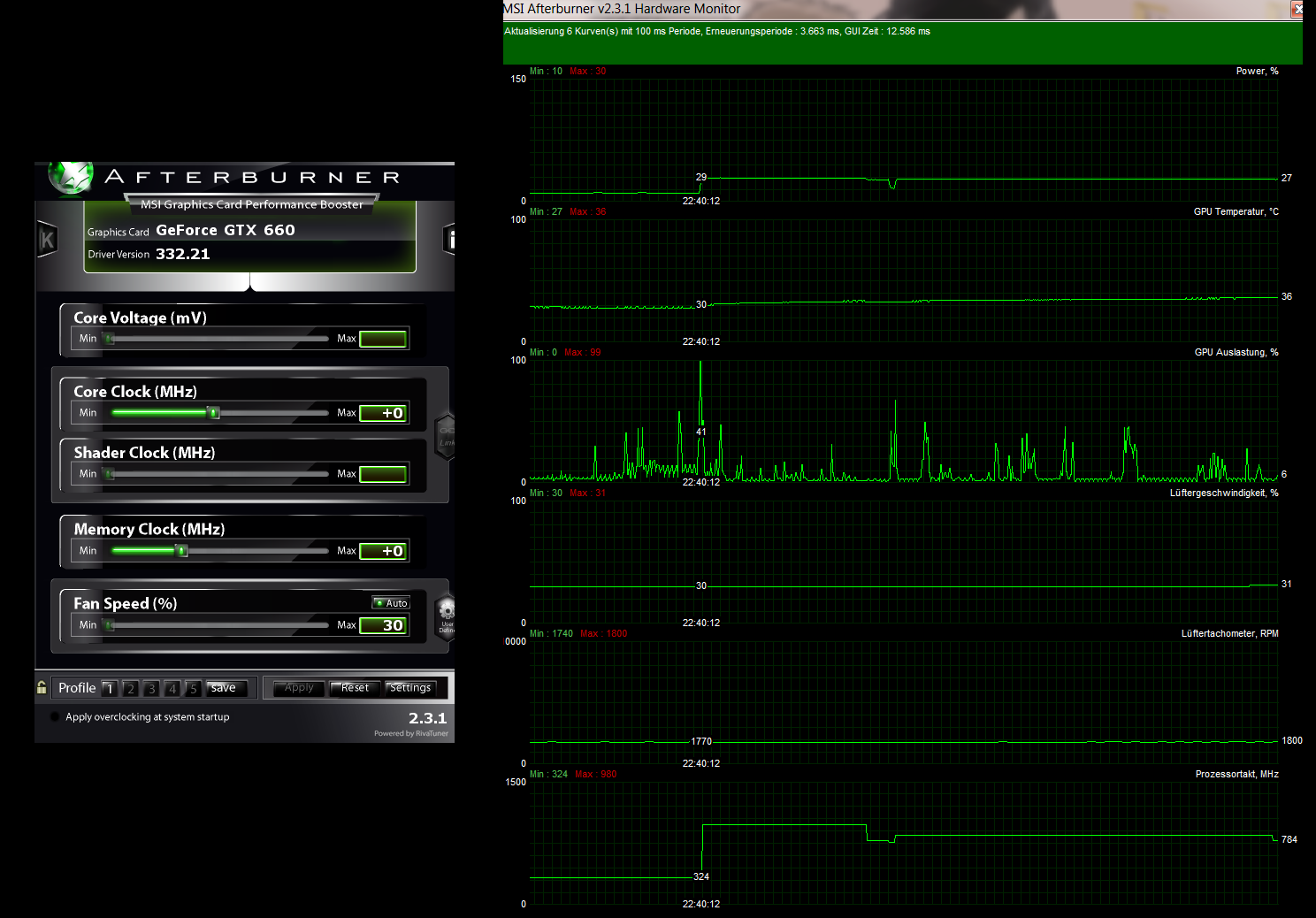Click the Fan Speed value field showing 30
This screenshot has height=918, width=1316.
point(383,625)
